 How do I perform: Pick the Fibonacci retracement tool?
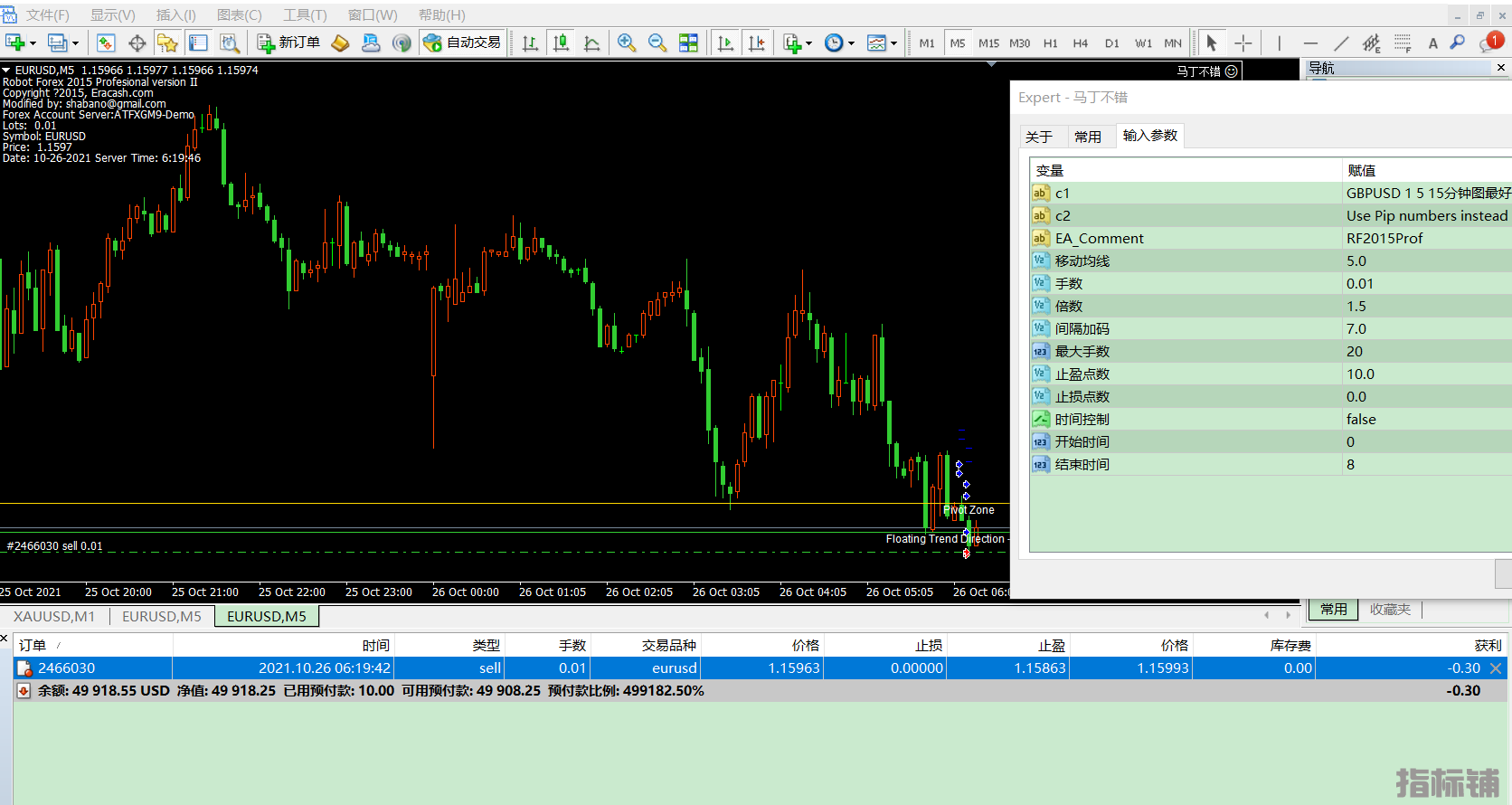[1403, 43]
